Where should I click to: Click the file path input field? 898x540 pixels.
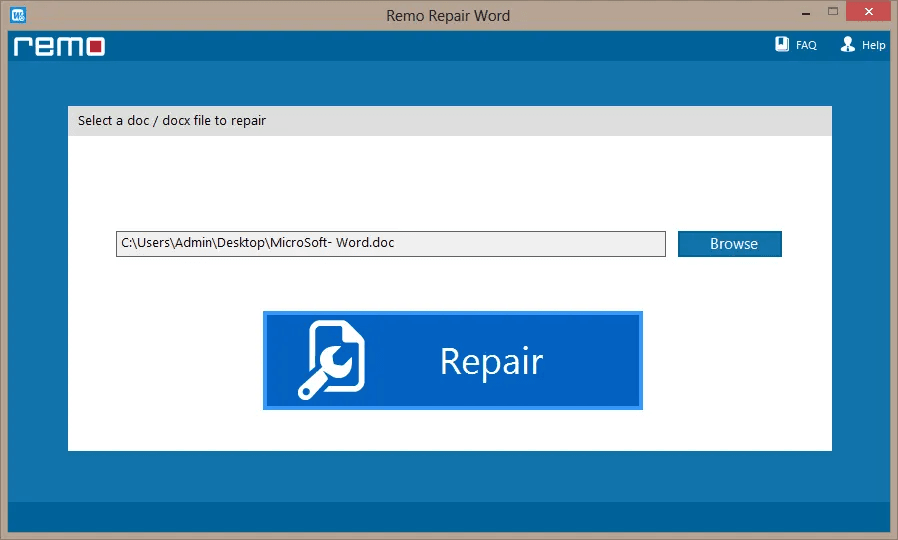pos(391,243)
